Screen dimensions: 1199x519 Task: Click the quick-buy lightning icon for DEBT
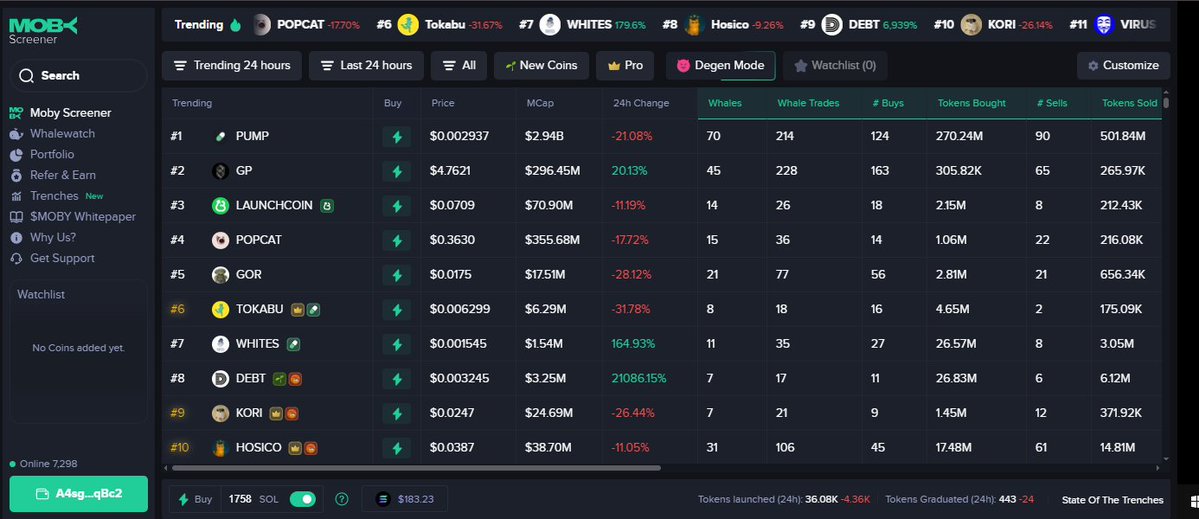[396, 379]
